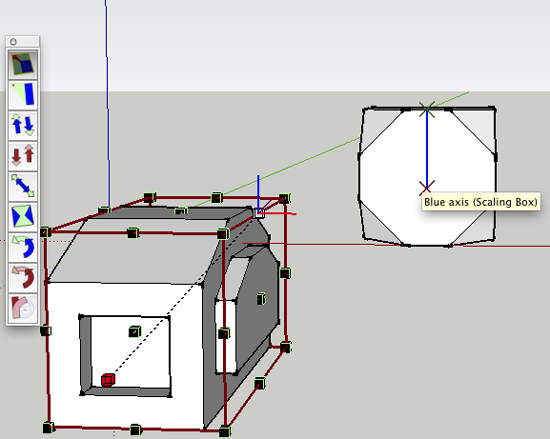Select the Tapering tool with blue bar
The height and width of the screenshot is (439, 550).
click(23, 94)
